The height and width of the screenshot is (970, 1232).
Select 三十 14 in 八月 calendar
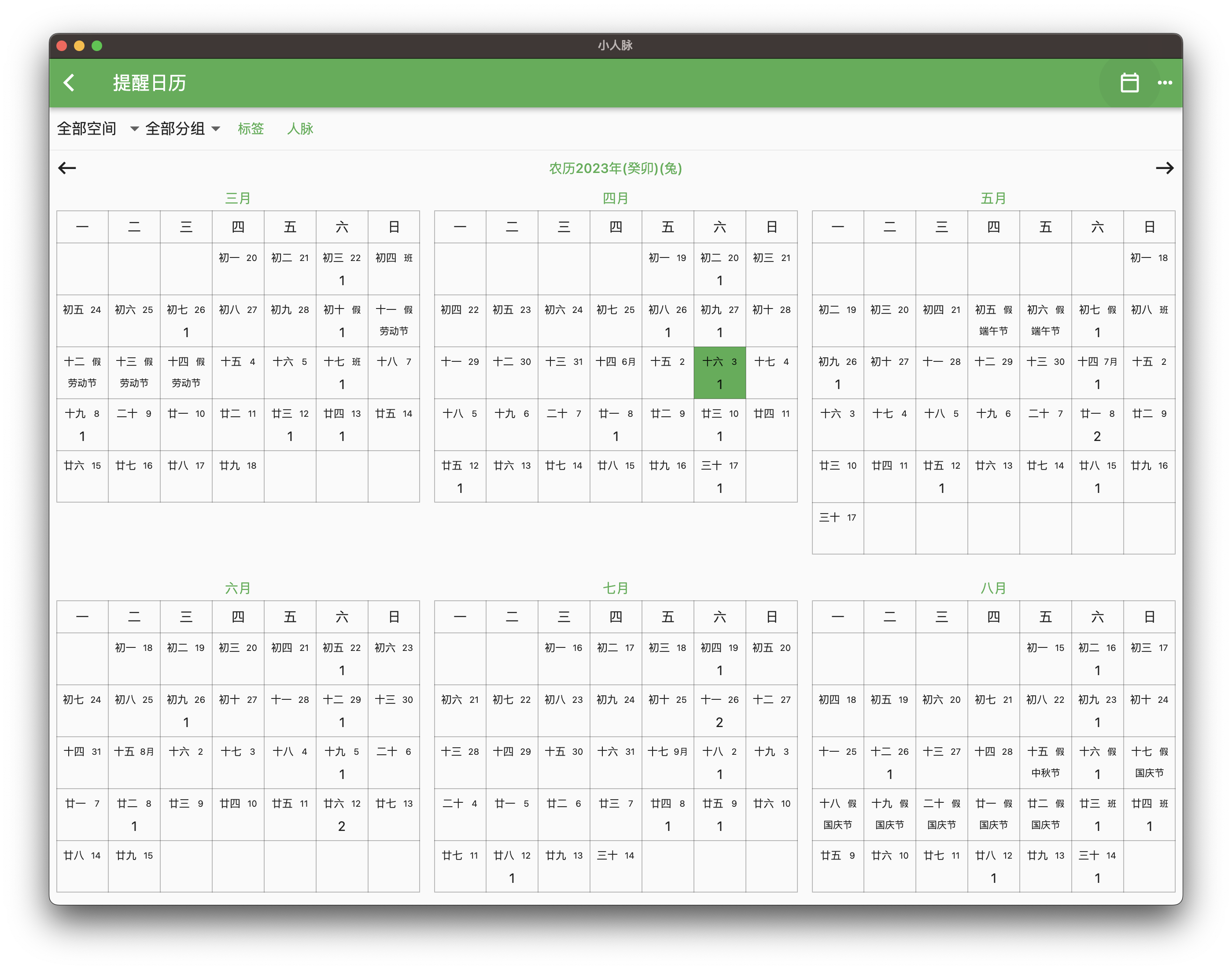point(1097,866)
